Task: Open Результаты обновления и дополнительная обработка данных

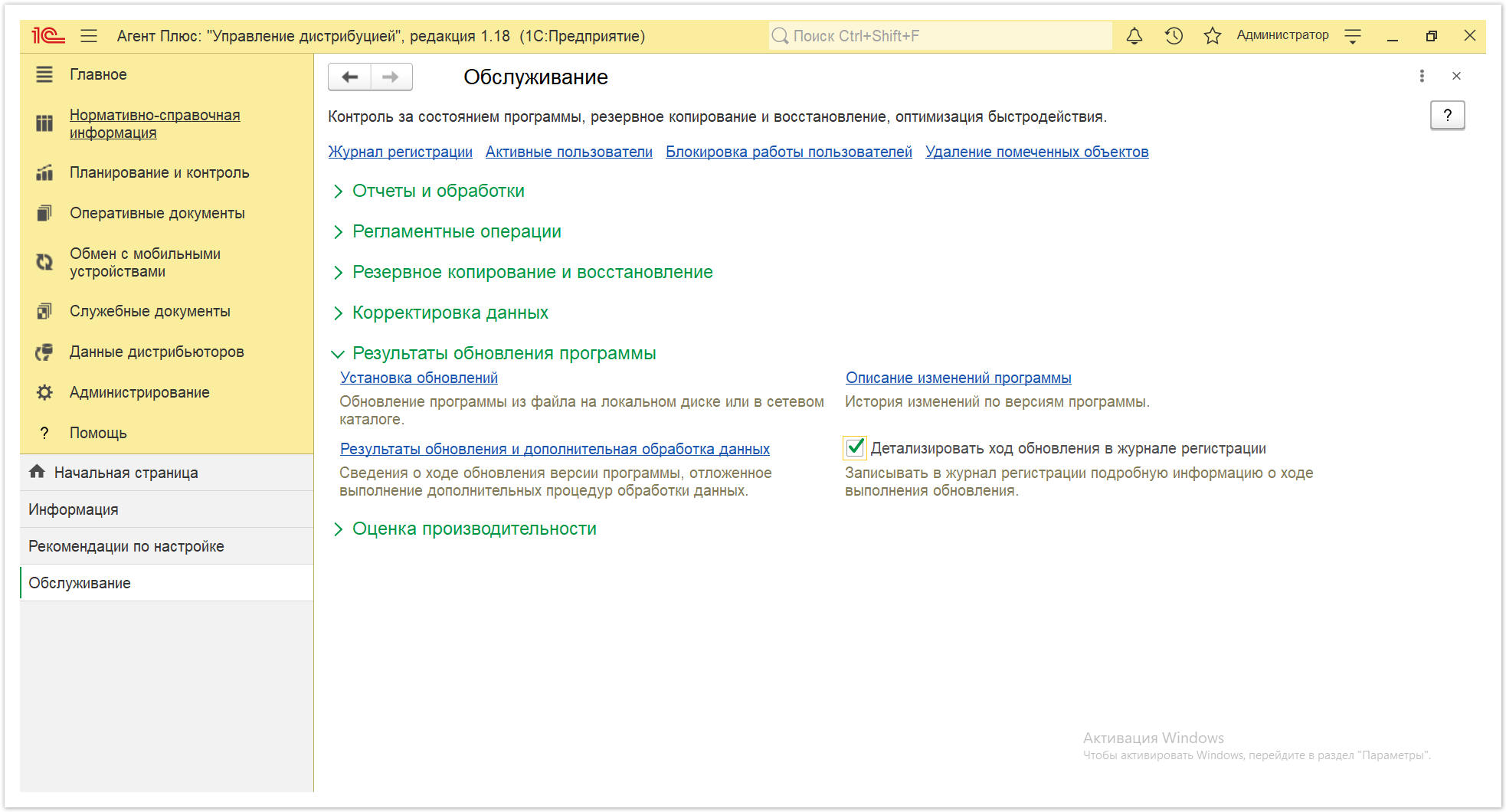Action: tap(555, 449)
